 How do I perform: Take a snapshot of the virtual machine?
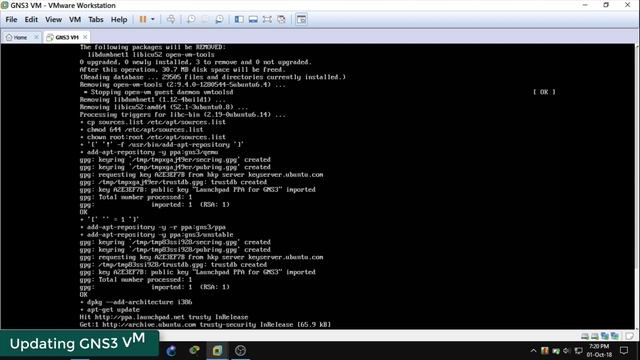pos(191,19)
